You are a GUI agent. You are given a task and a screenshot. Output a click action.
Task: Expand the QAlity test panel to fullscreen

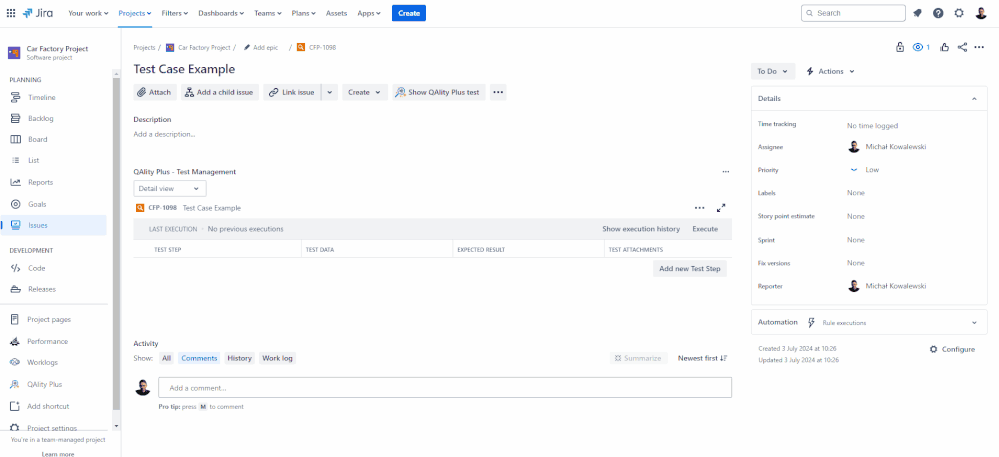(721, 208)
